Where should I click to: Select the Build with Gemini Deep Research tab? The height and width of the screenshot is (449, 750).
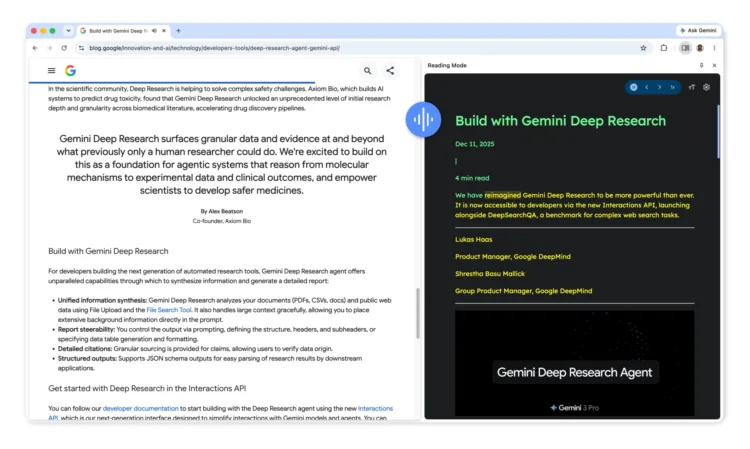[x=119, y=31]
